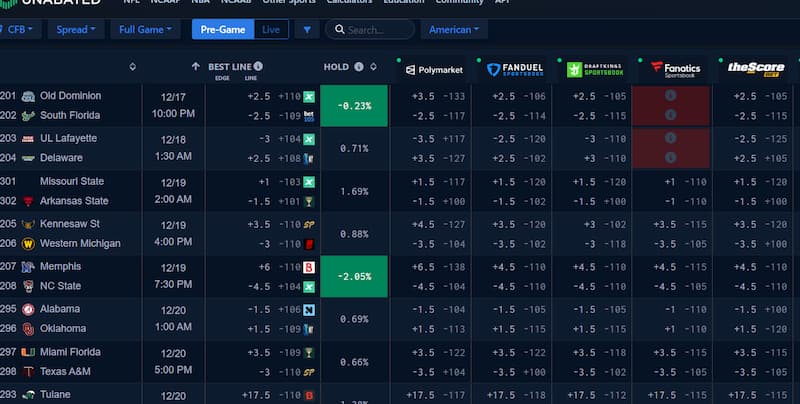Viewport: 800px width, 404px height.
Task: Click the info icon beside HOLD
Action: point(360,67)
